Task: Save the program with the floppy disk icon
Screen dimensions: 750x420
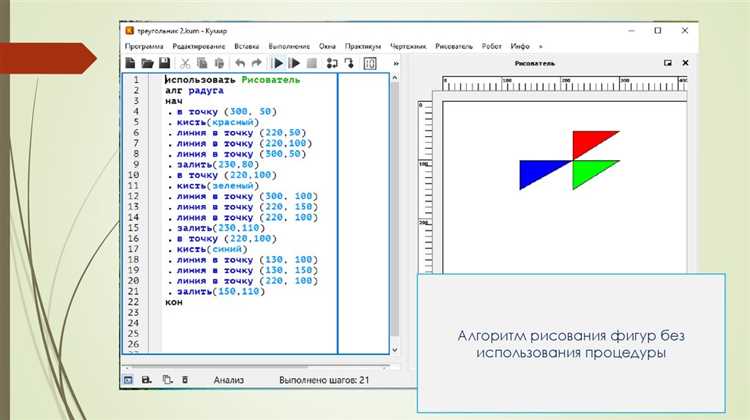Action: (x=165, y=63)
